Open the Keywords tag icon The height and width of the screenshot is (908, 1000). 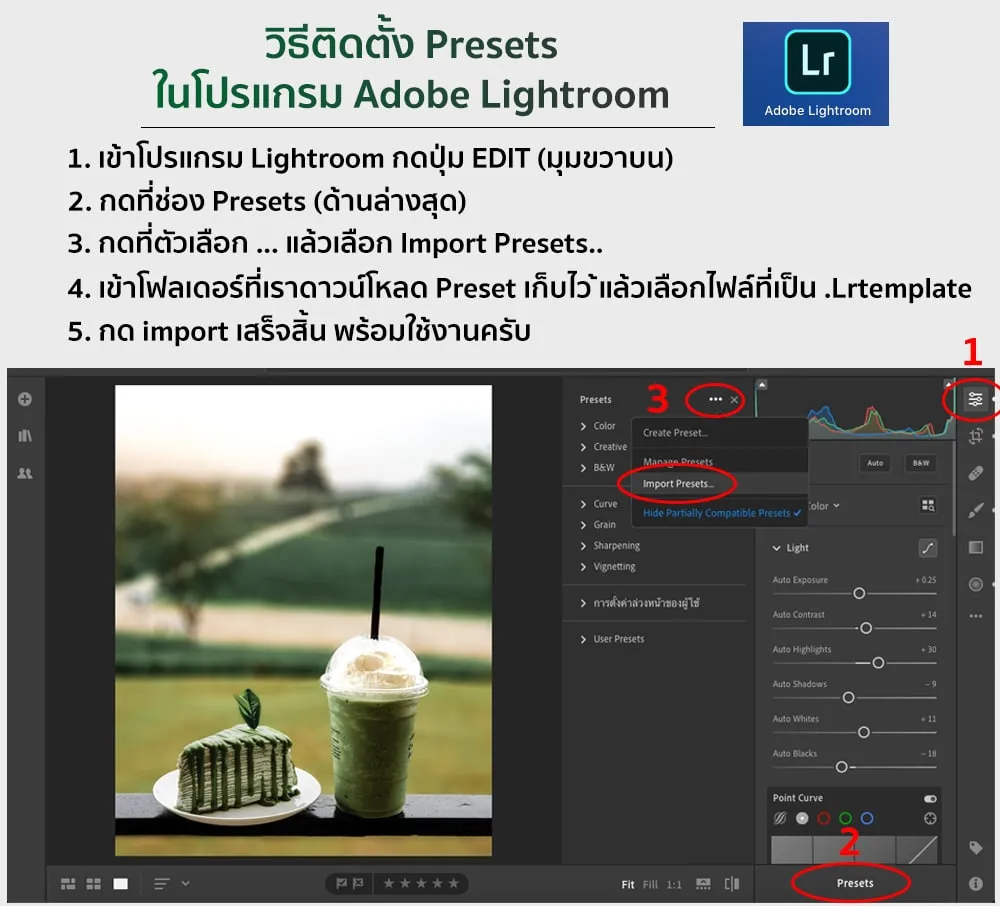[976, 848]
